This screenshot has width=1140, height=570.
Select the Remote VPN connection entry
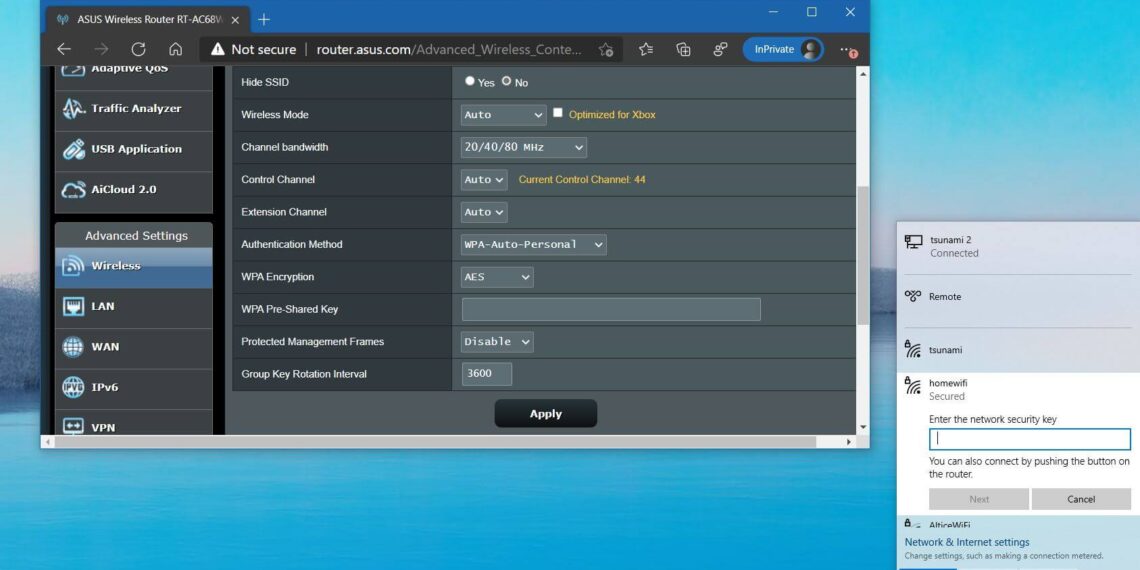point(1018,297)
